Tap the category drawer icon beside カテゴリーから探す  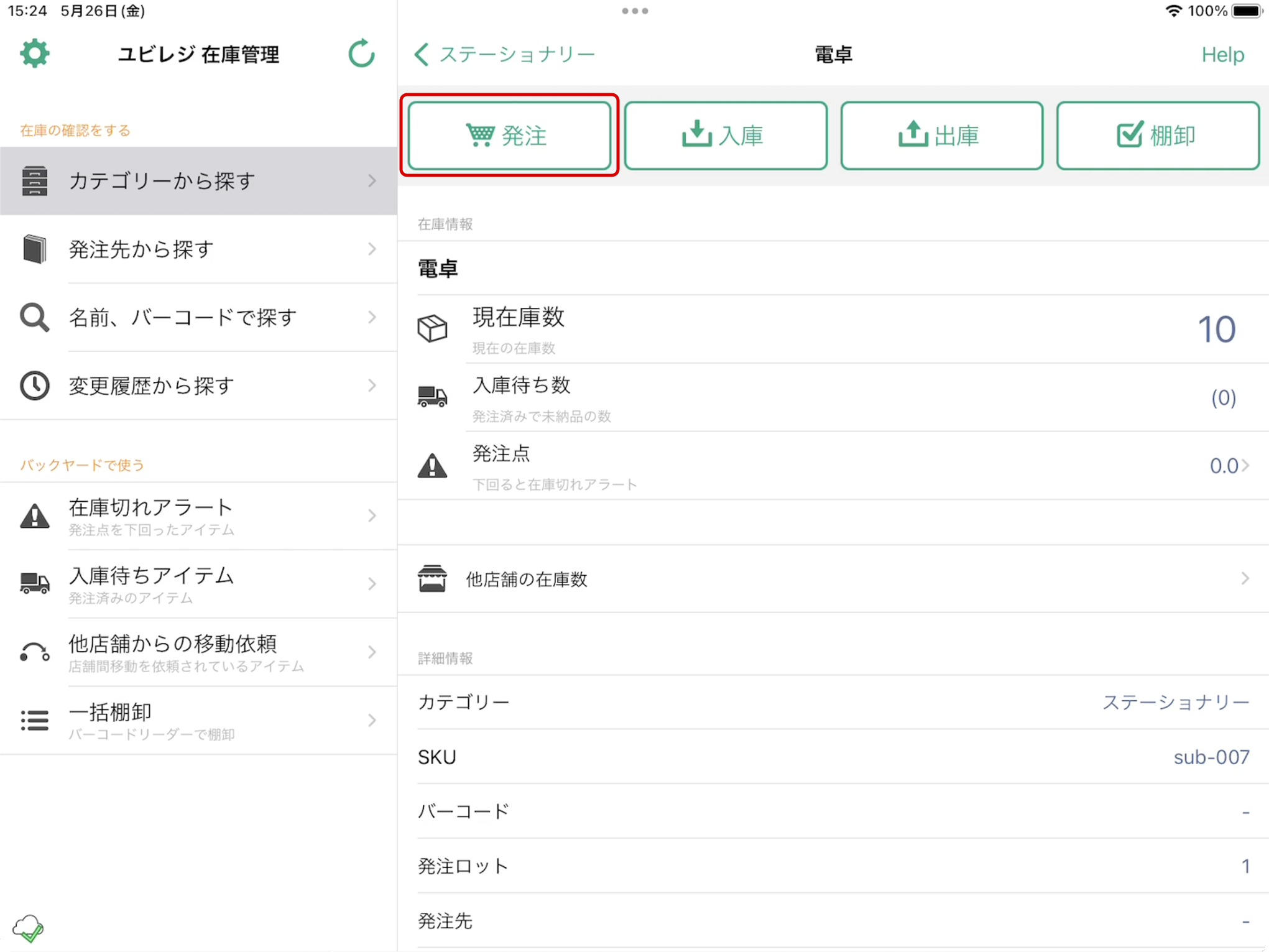pyautogui.click(x=35, y=181)
